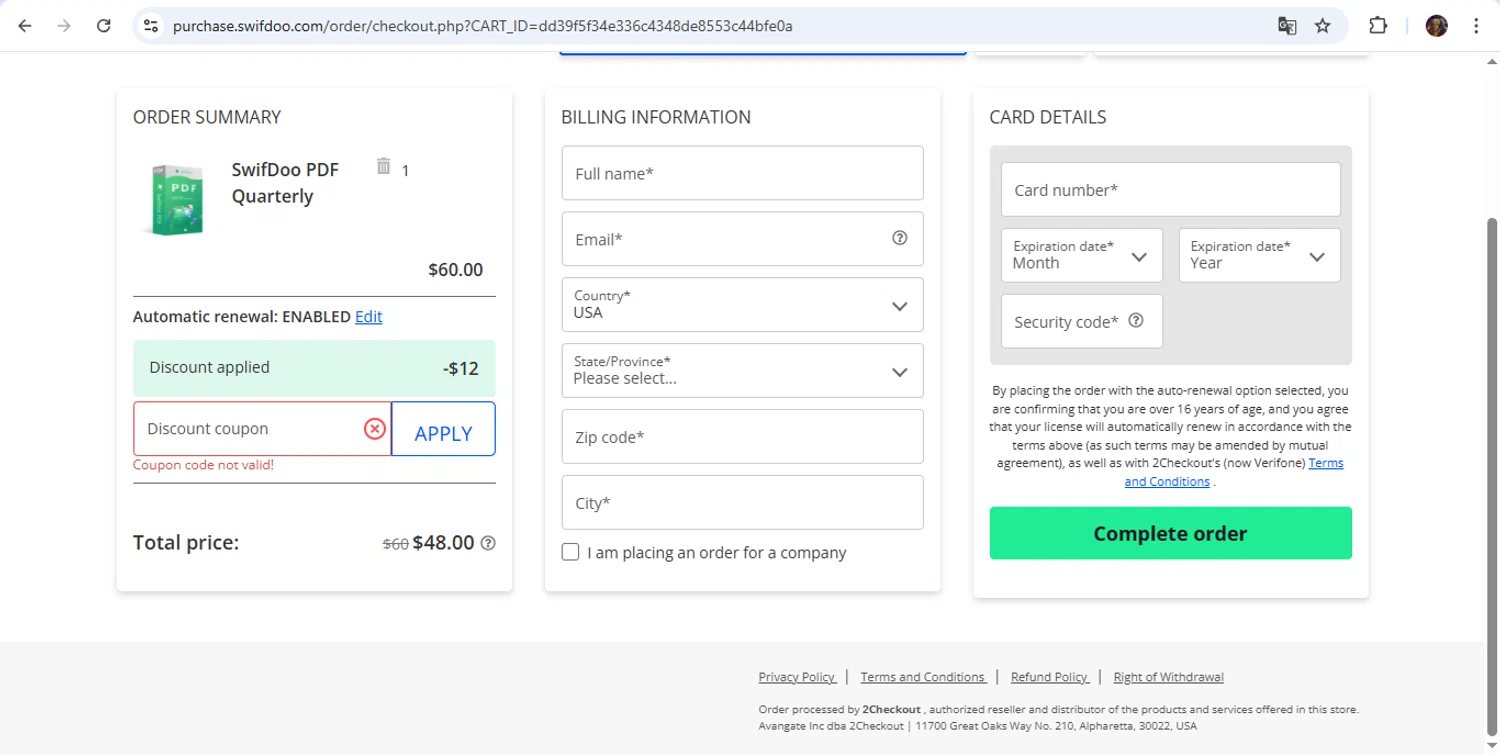Click the CARD DETAILS heading
1500x755 pixels.
pos(1048,117)
